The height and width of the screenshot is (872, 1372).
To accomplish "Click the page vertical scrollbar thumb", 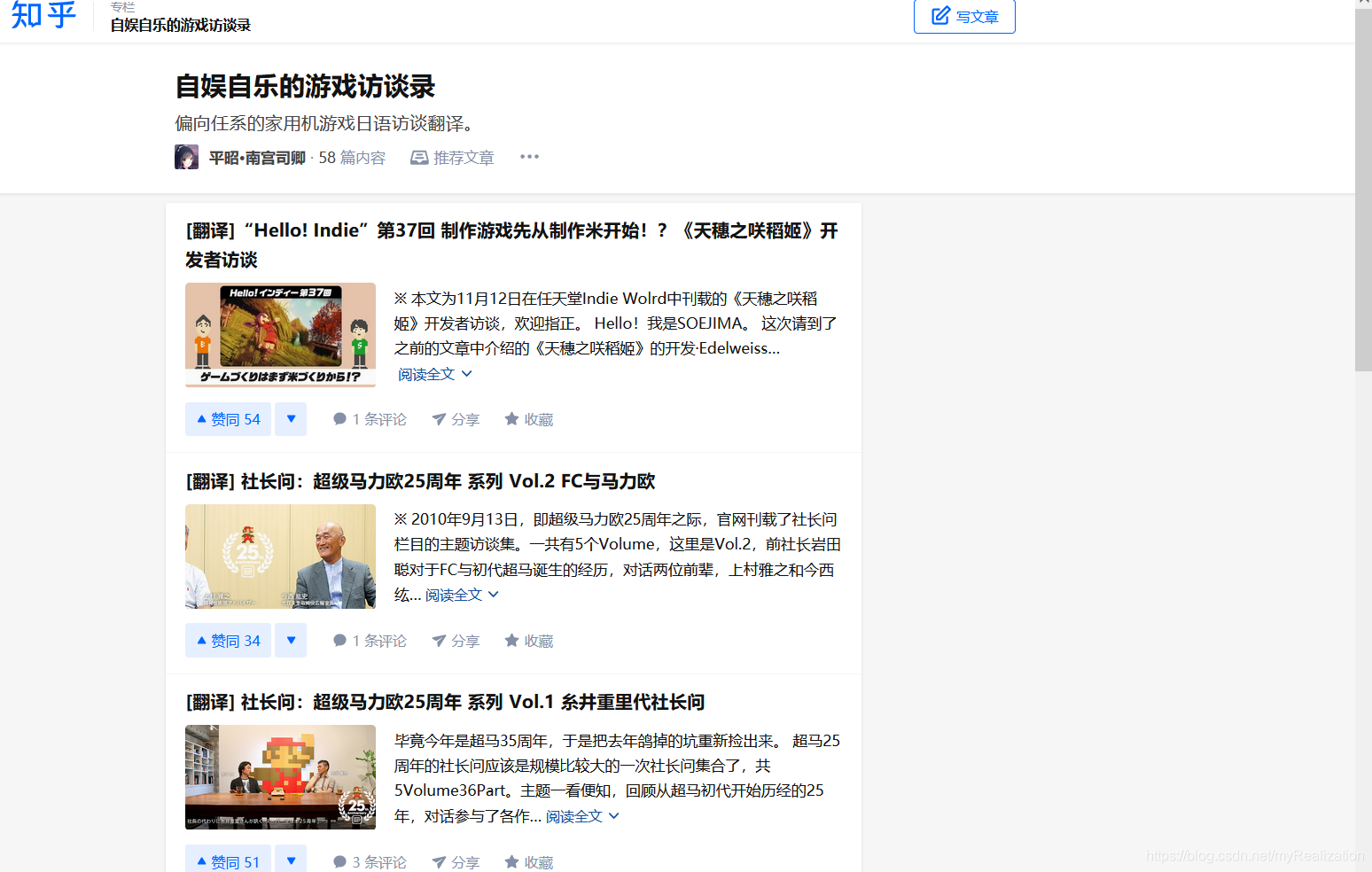I will click(x=1363, y=190).
